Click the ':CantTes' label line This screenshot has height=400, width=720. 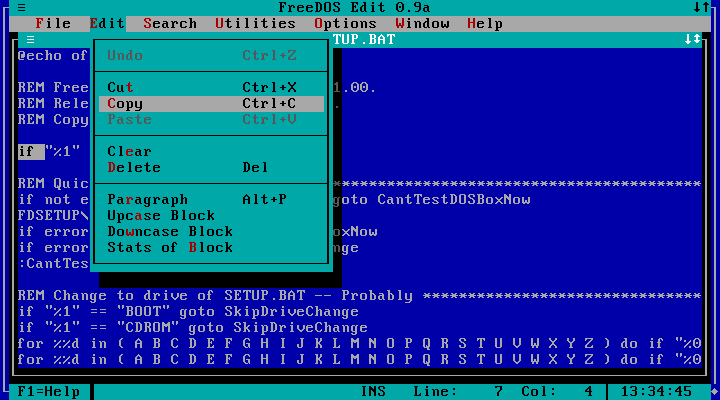[53, 264]
